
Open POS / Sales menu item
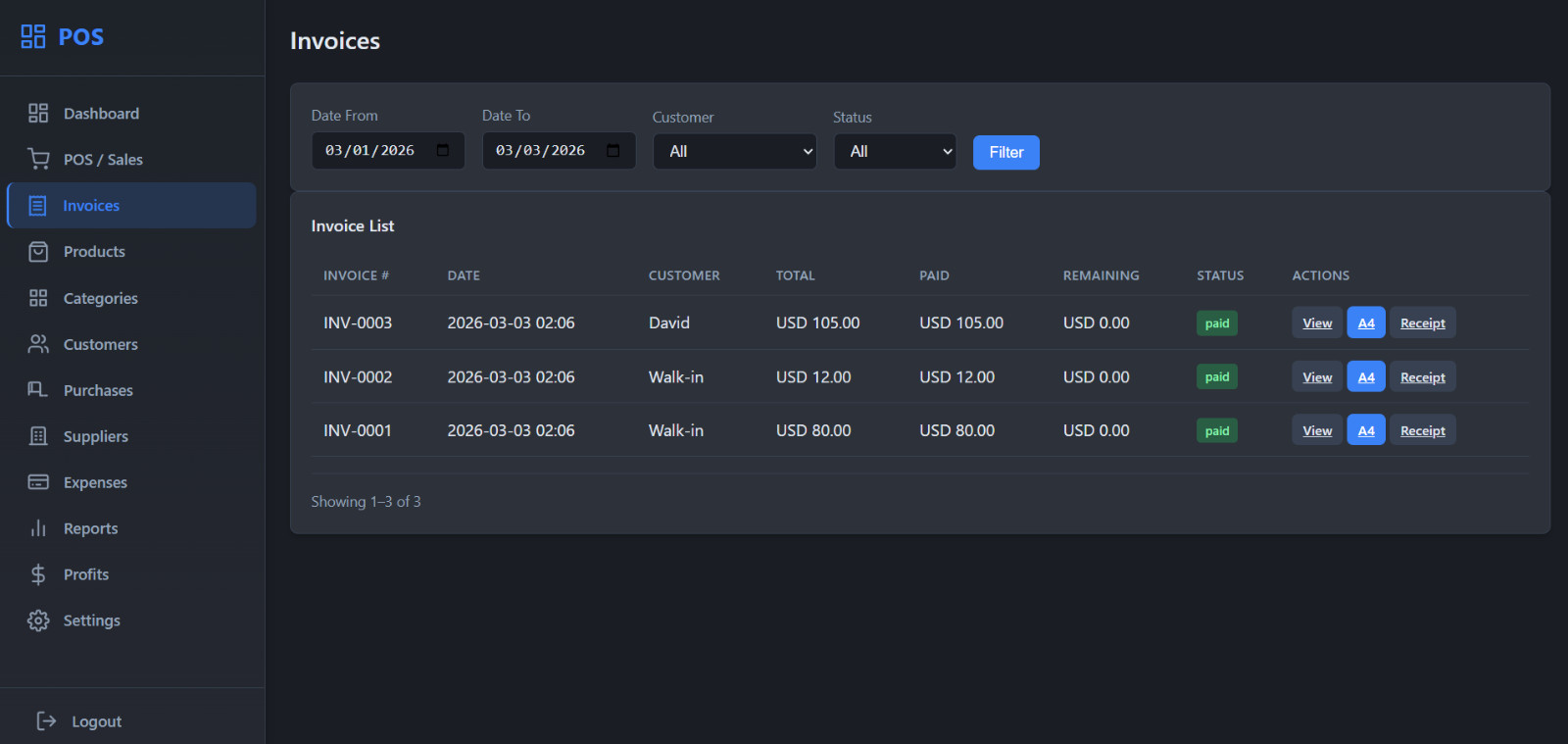pyautogui.click(x=131, y=159)
